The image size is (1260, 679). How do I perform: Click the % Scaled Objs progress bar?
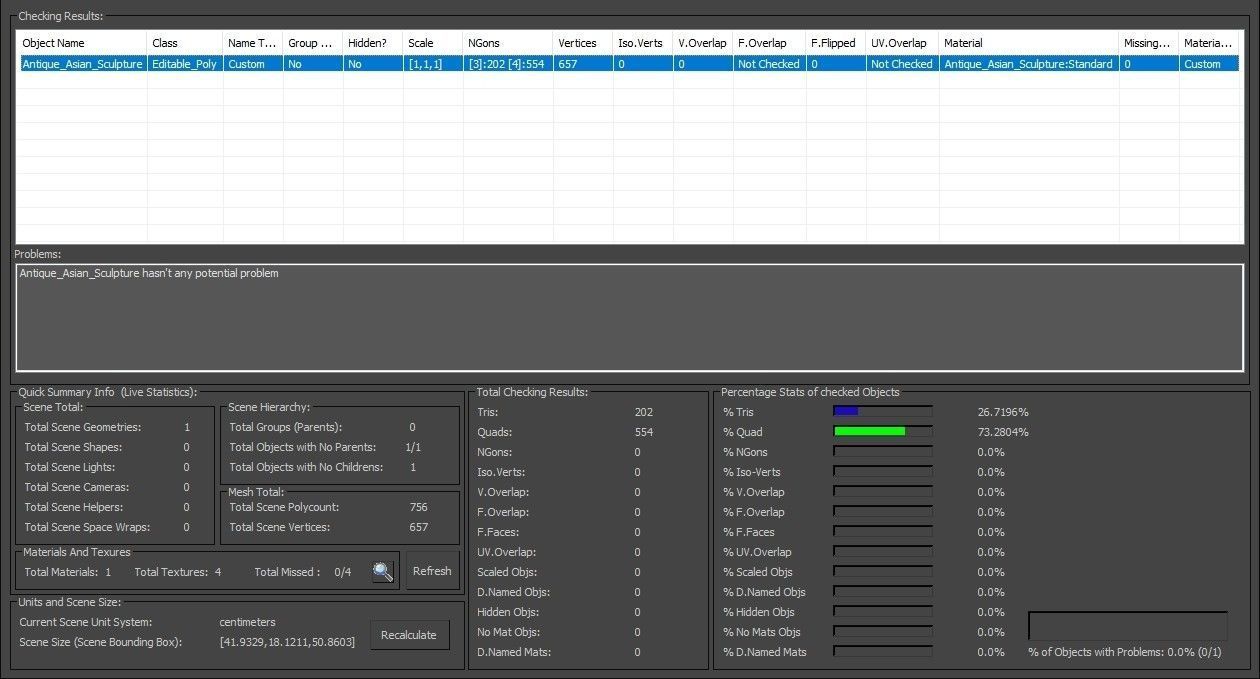click(883, 572)
